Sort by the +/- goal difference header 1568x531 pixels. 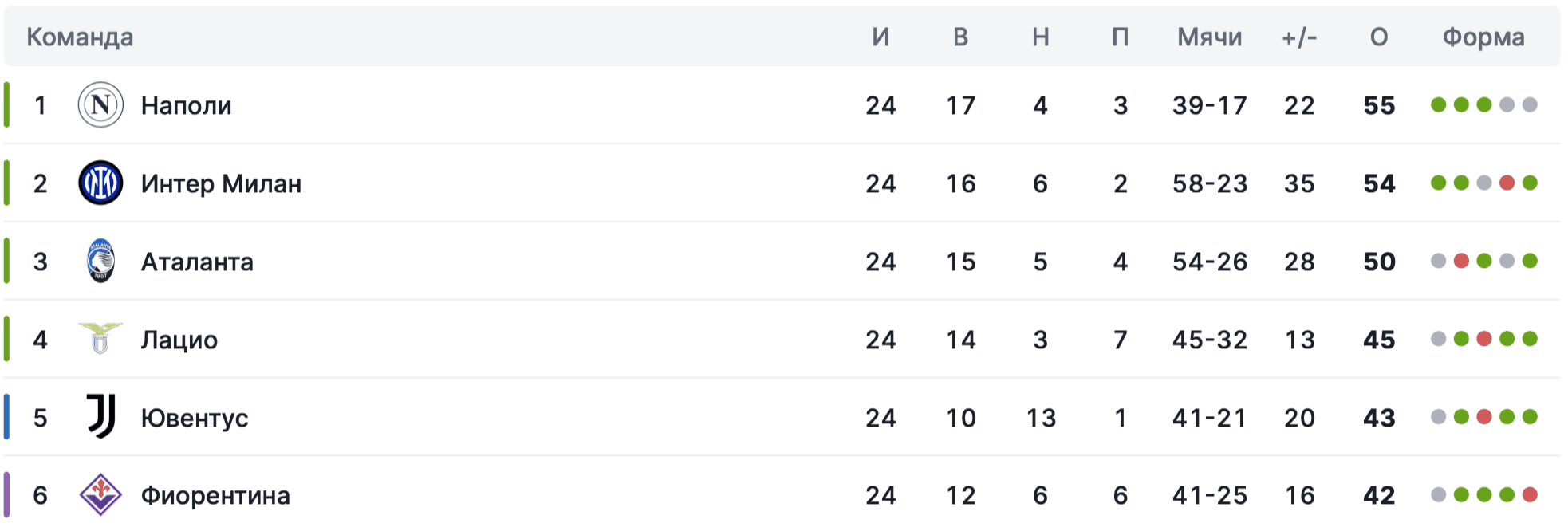[1299, 37]
